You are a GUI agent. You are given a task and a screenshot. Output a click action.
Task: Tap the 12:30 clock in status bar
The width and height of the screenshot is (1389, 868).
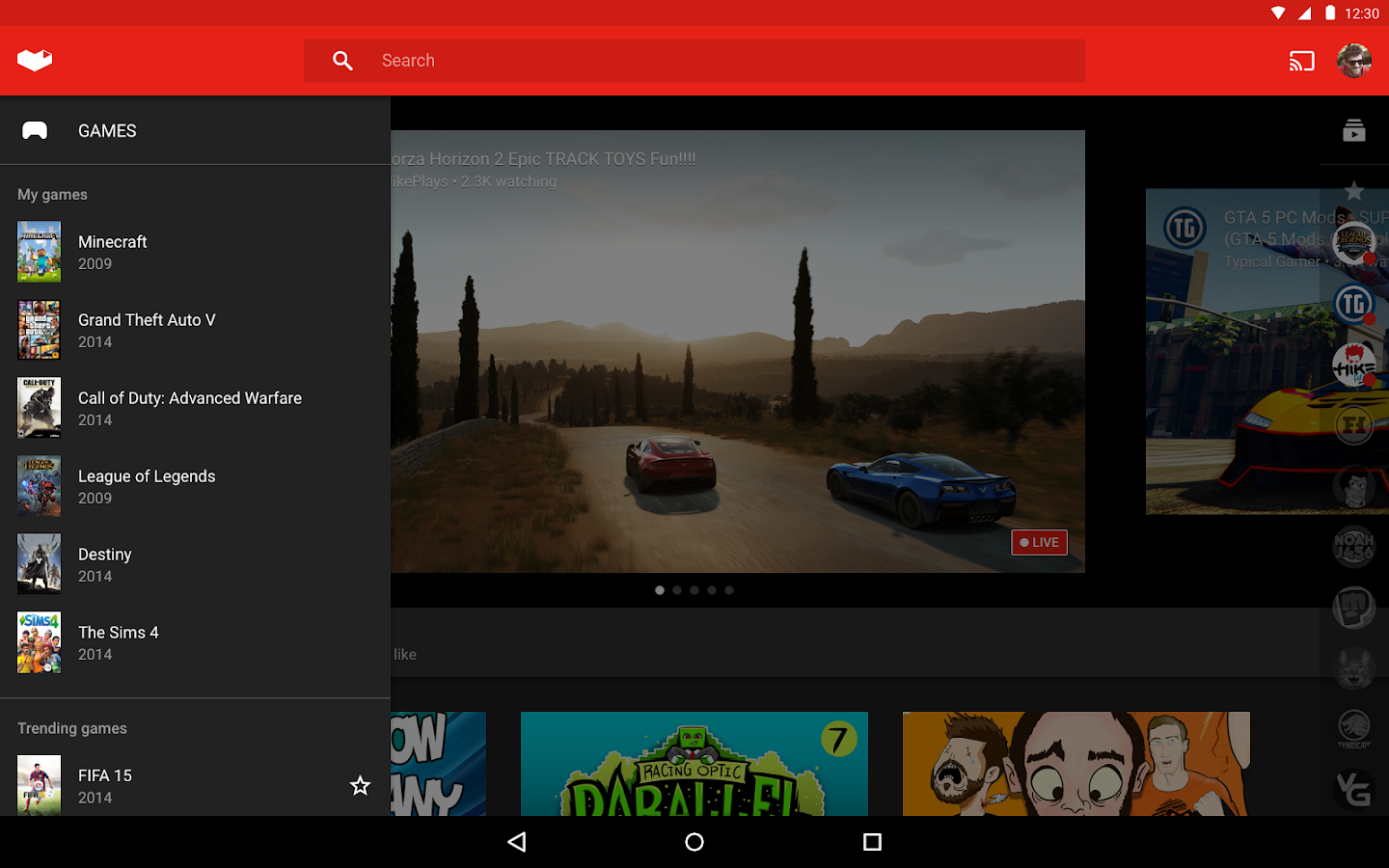click(1361, 14)
